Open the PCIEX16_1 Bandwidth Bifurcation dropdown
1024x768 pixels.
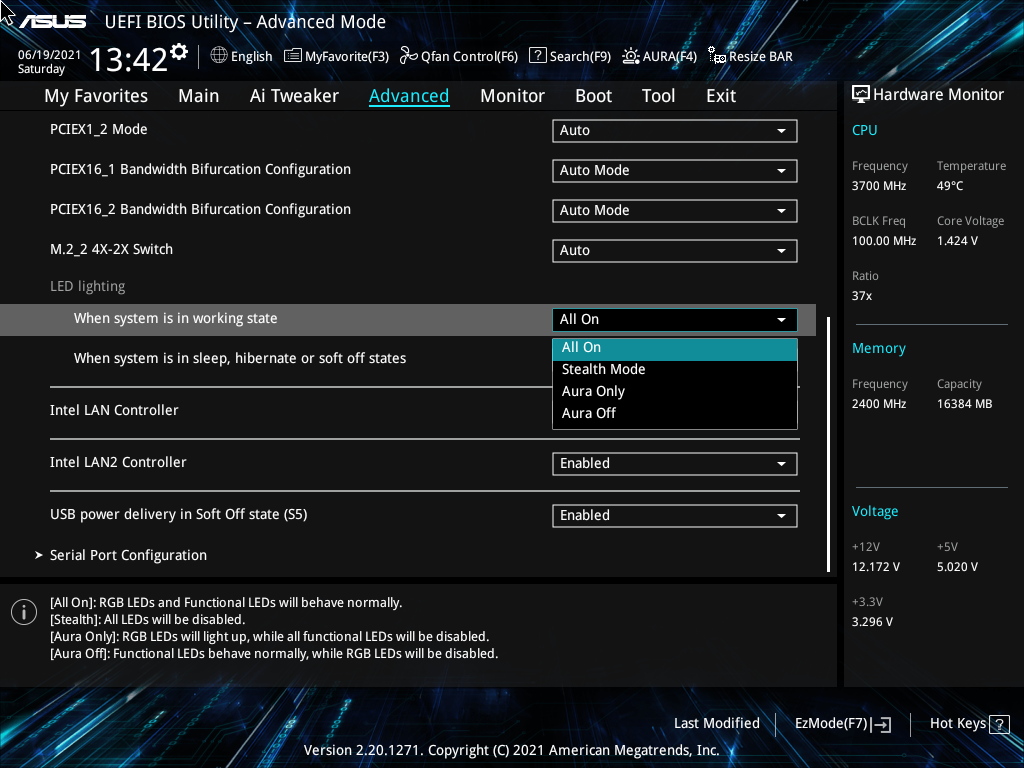(x=674, y=170)
